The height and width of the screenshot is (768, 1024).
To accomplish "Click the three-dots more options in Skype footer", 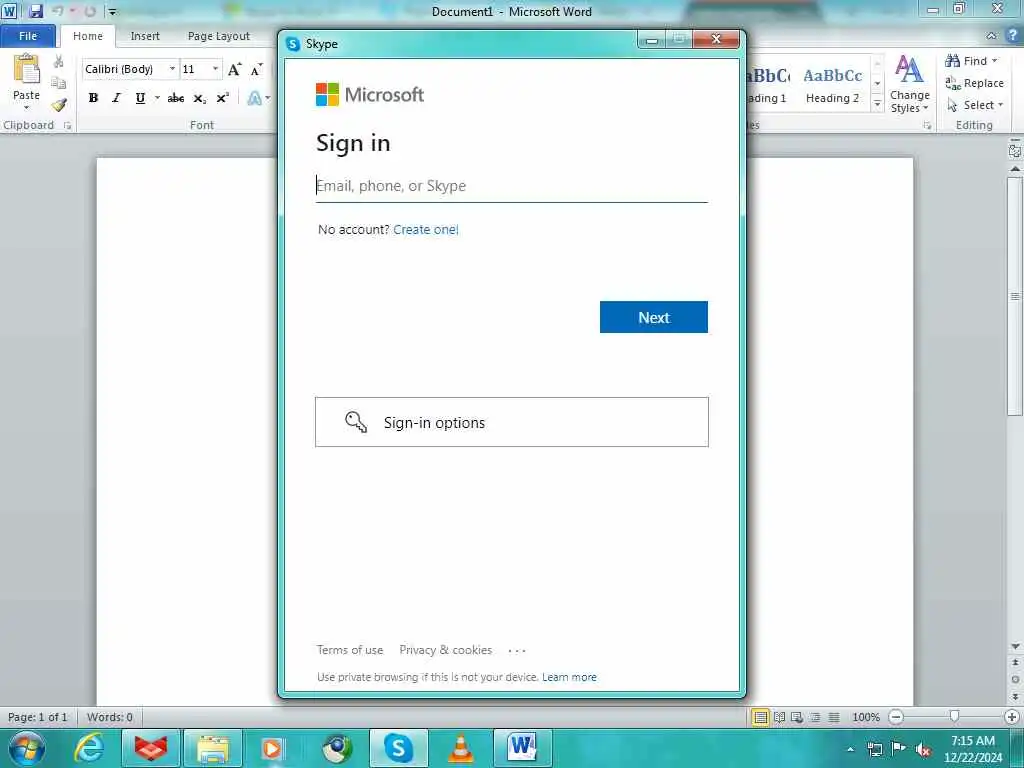I will 517,650.
